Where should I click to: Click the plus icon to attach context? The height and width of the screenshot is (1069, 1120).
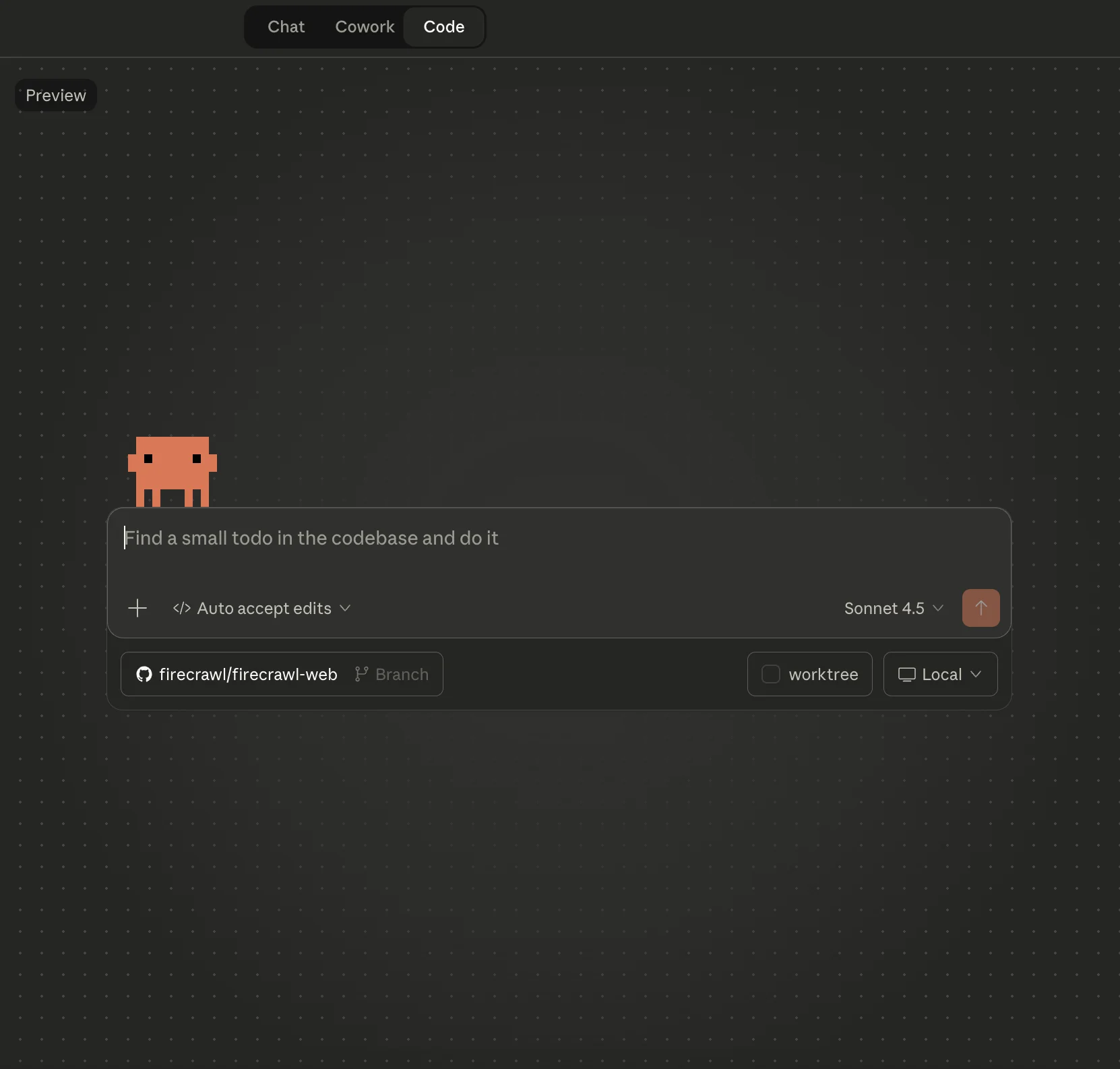(137, 607)
